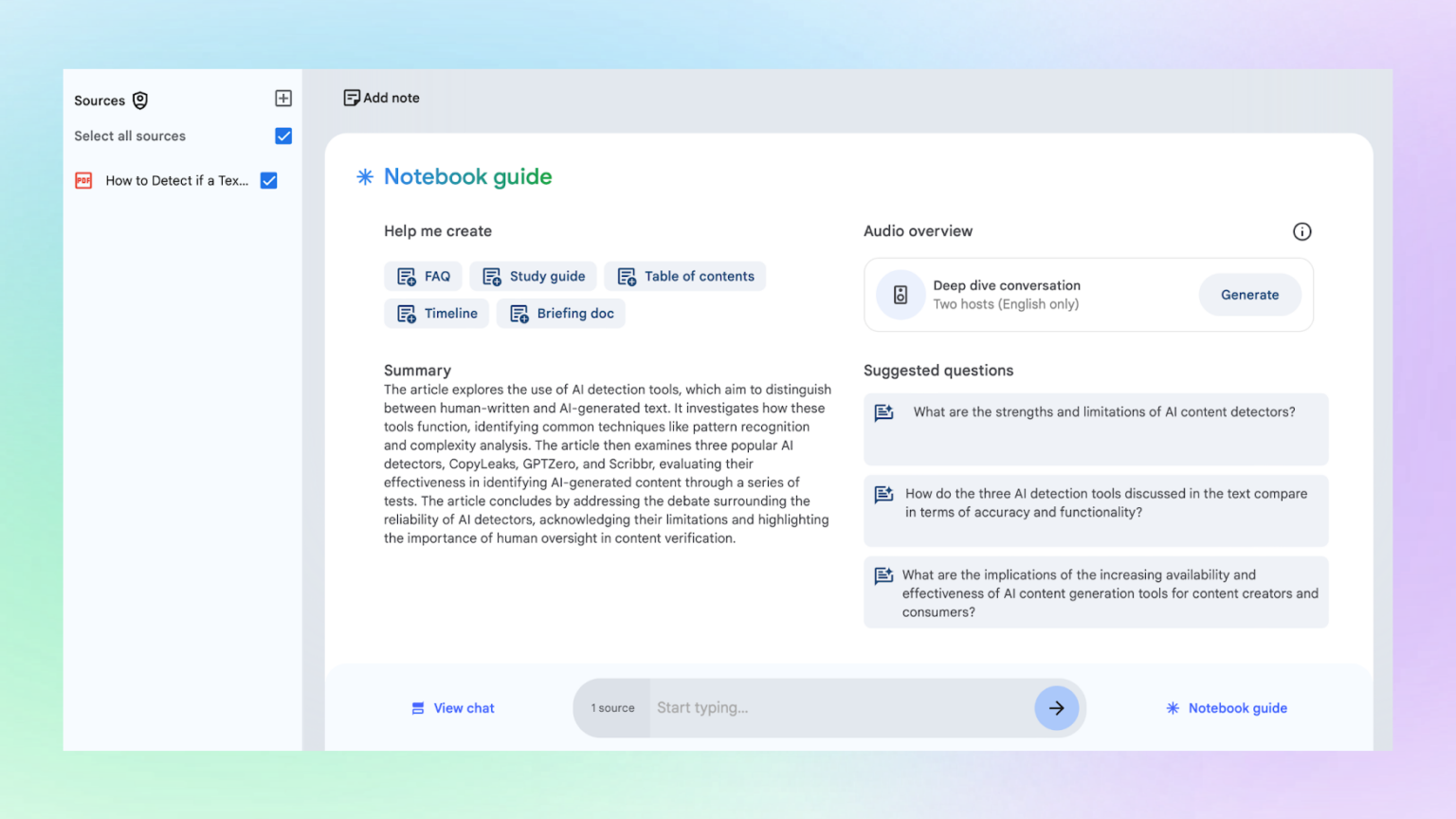This screenshot has height=819, width=1456.
Task: Click the Audio overview speaker icon
Action: (901, 295)
